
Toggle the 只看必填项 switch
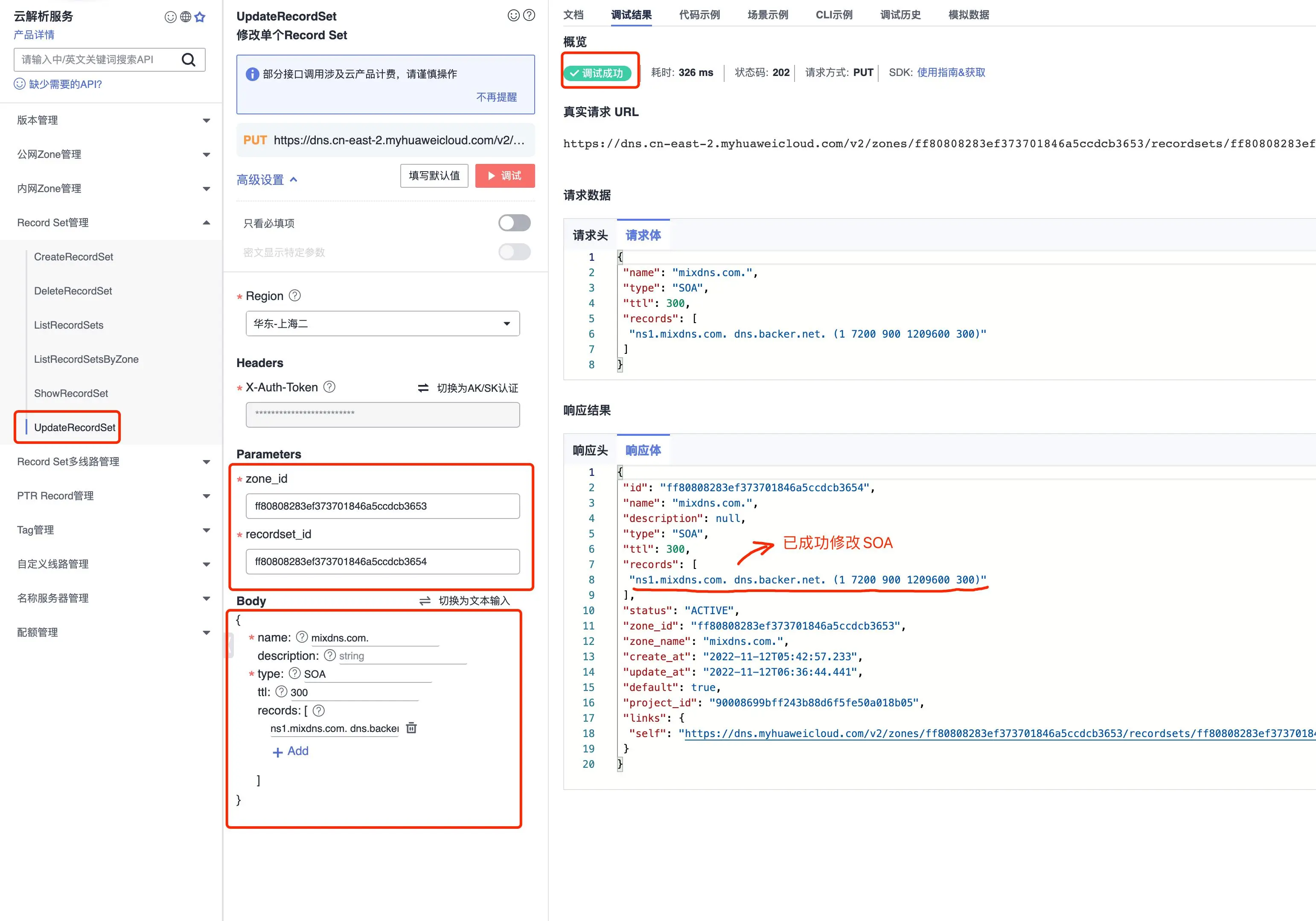(514, 223)
